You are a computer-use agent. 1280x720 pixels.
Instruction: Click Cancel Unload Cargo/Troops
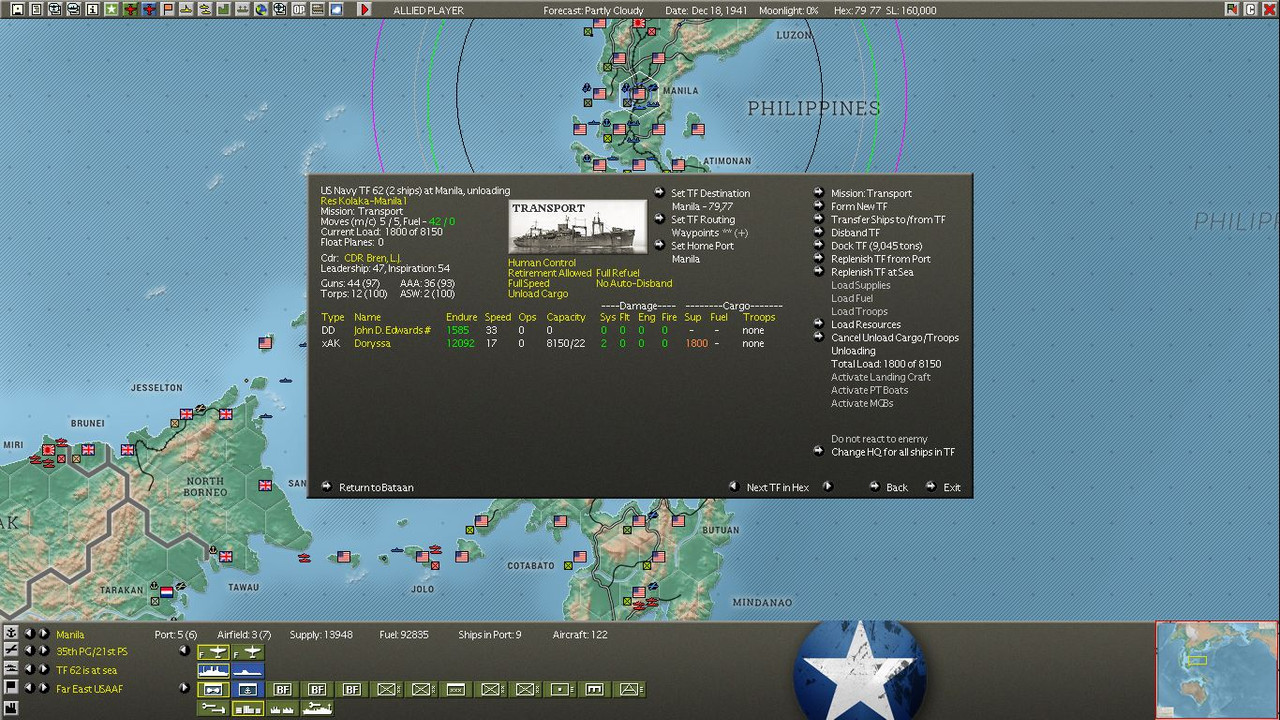tap(894, 338)
